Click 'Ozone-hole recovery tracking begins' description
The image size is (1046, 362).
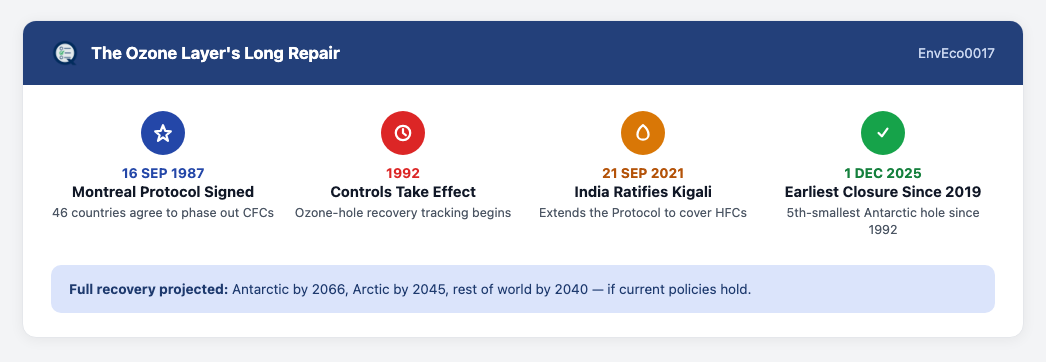(x=403, y=213)
